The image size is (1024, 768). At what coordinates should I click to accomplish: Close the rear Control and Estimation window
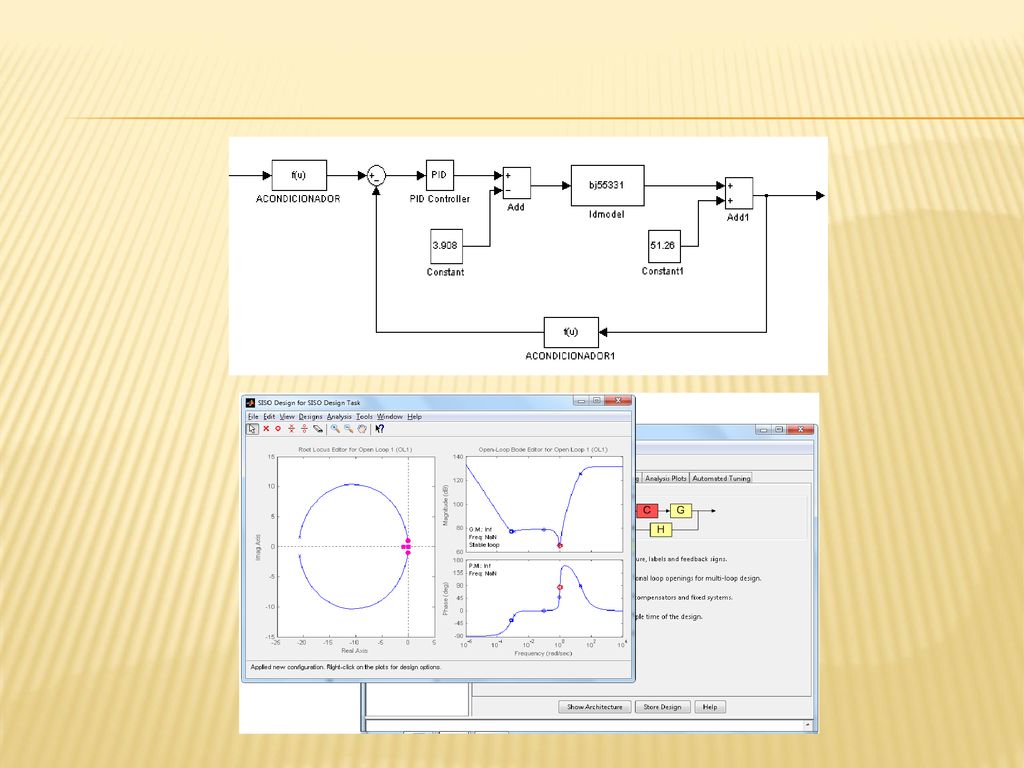tap(799, 430)
